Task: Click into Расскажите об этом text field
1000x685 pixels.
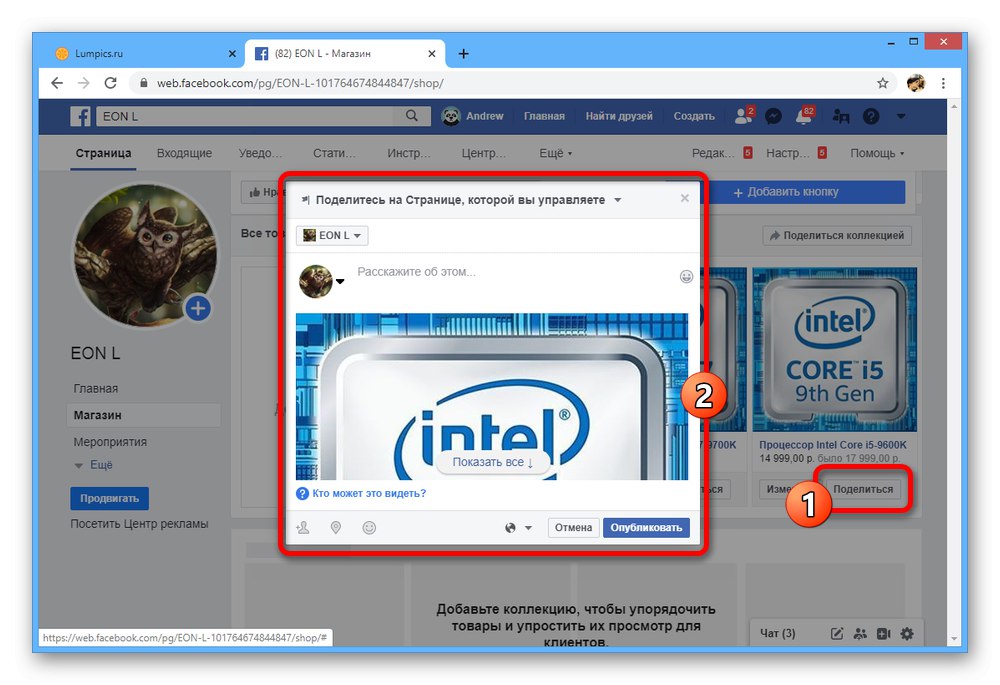Action: tap(513, 272)
